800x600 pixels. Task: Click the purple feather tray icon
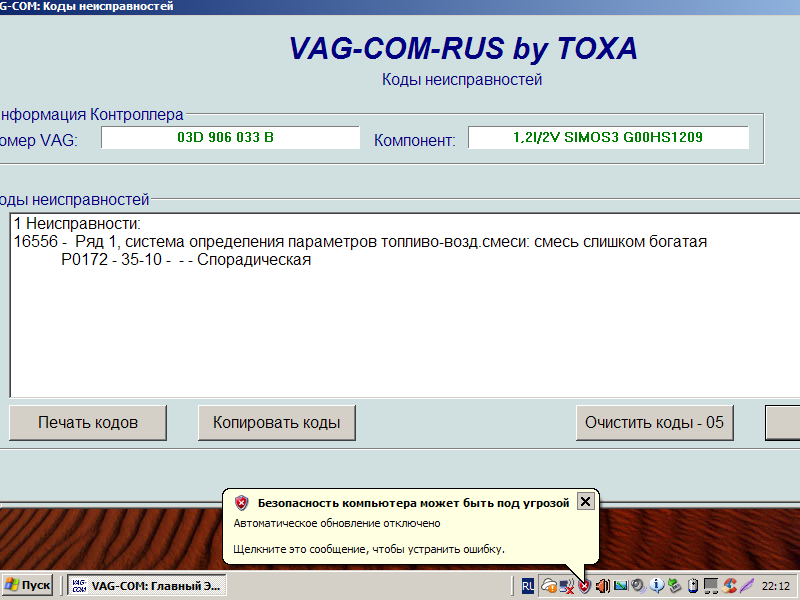pyautogui.click(x=747, y=586)
